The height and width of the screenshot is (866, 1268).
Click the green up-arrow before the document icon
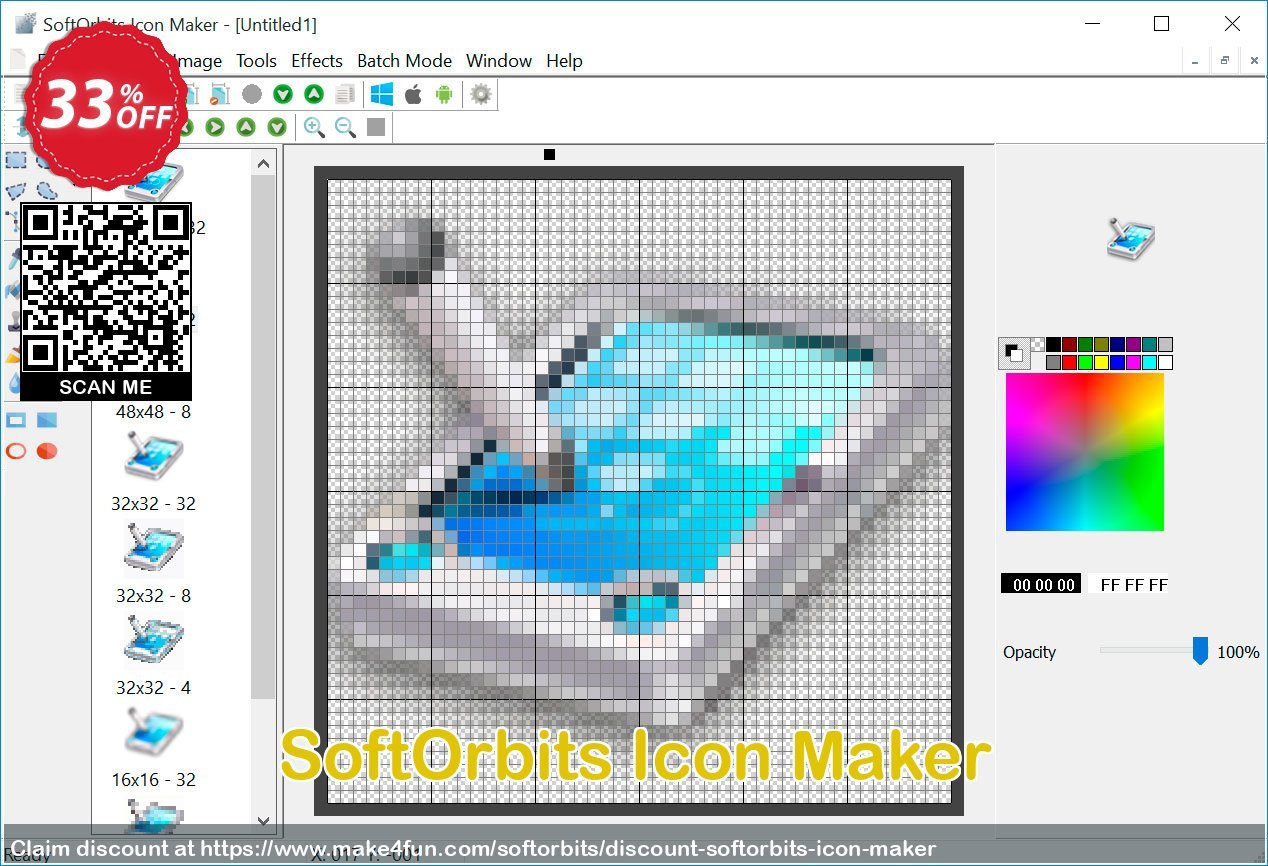click(x=314, y=94)
